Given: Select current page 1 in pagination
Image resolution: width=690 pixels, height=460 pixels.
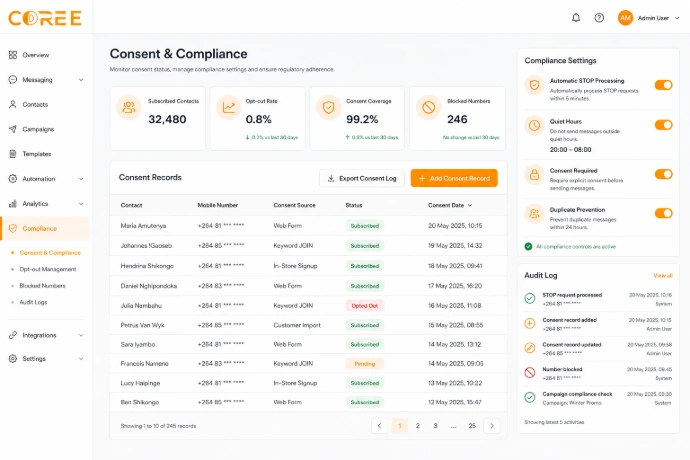Looking at the screenshot, I should pos(400,426).
